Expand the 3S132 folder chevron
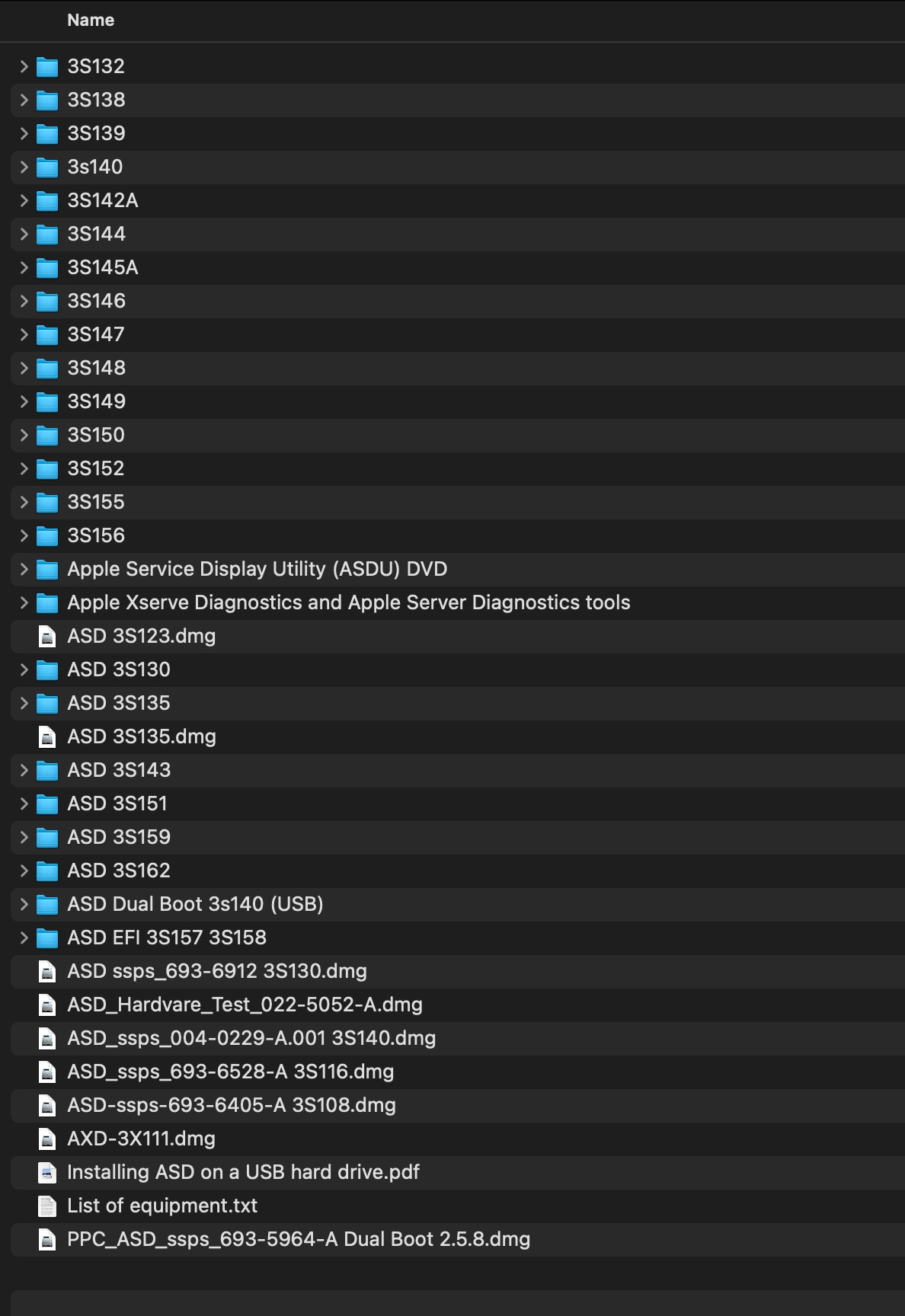The image size is (905, 1316). (24, 67)
